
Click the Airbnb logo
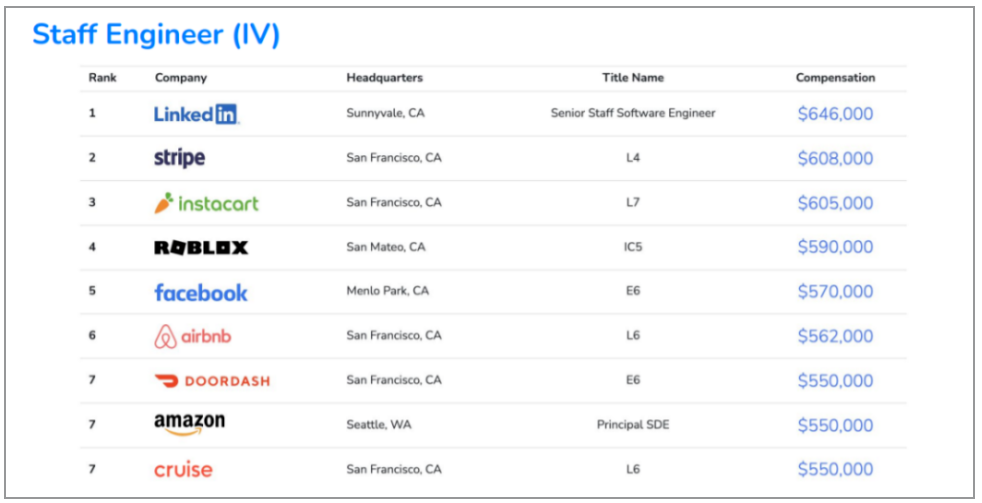click(193, 336)
